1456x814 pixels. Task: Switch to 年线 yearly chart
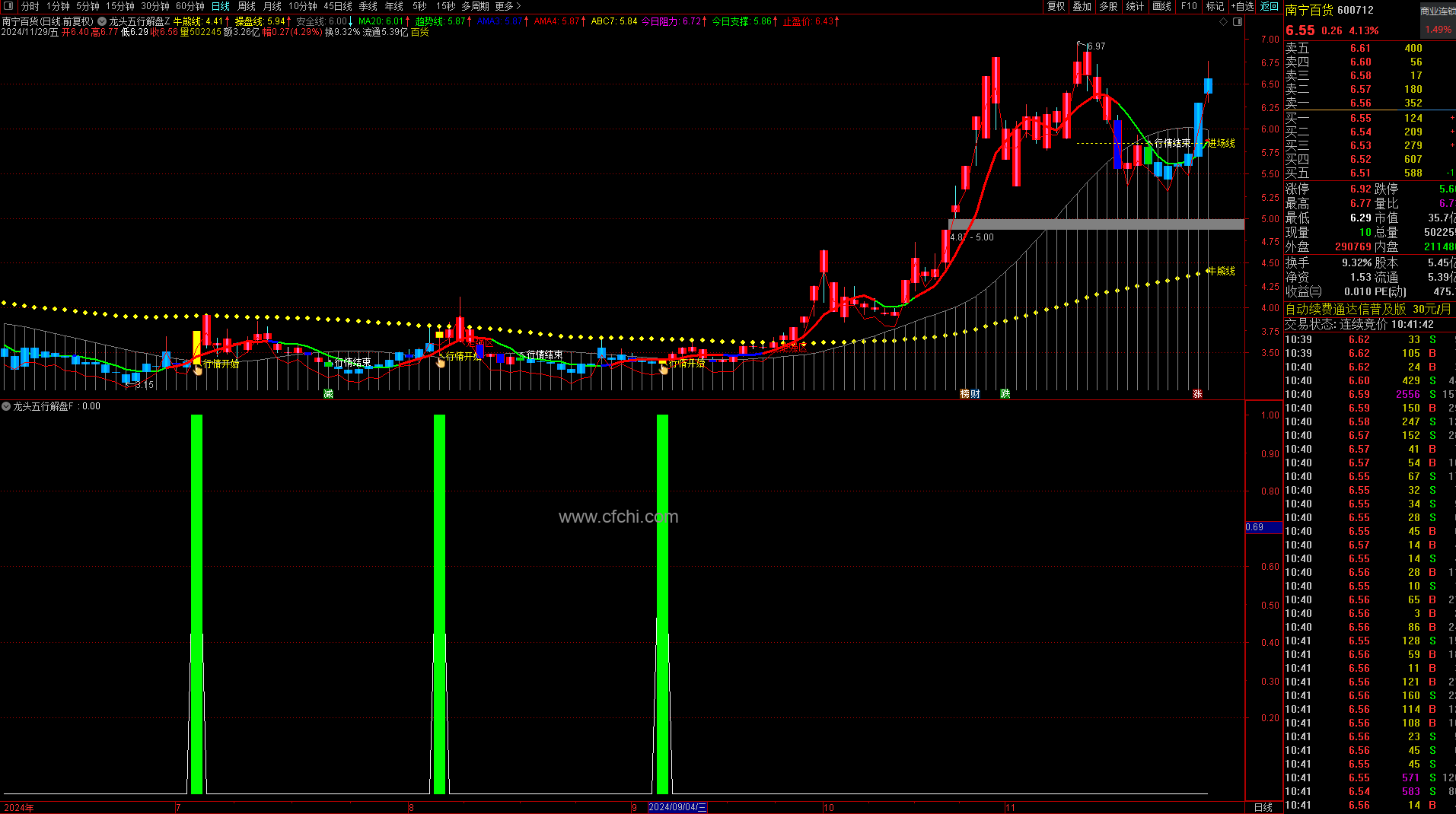(394, 6)
